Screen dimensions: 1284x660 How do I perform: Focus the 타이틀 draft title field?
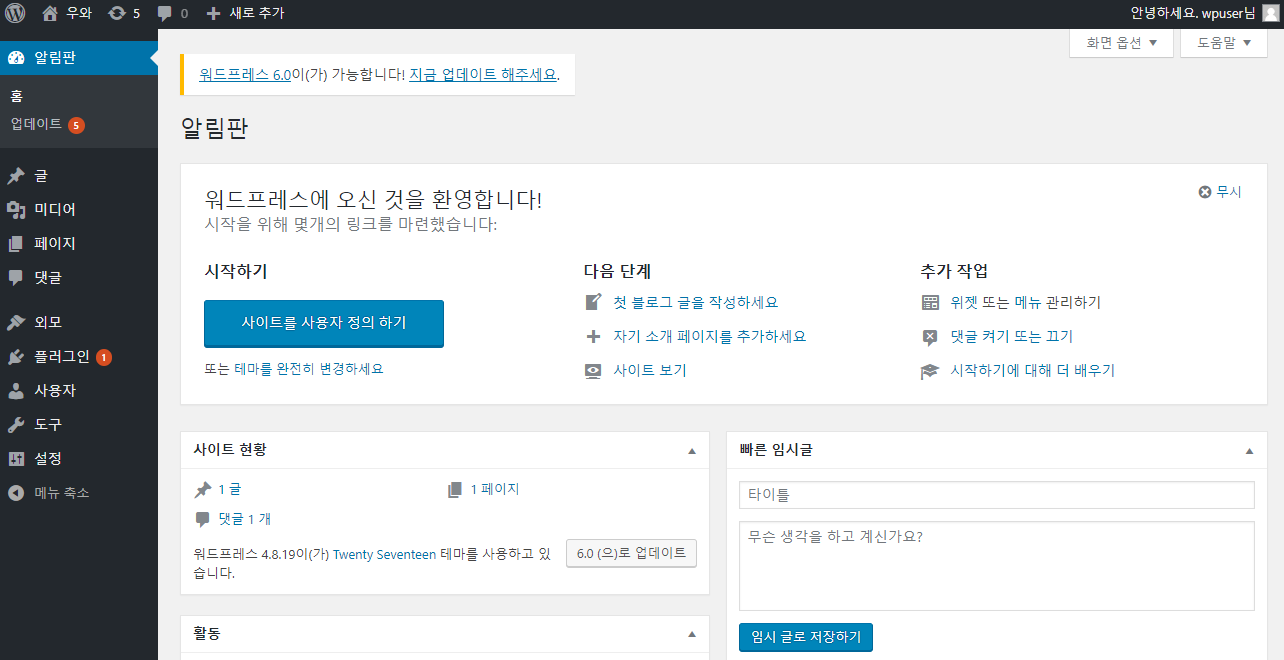pos(996,495)
